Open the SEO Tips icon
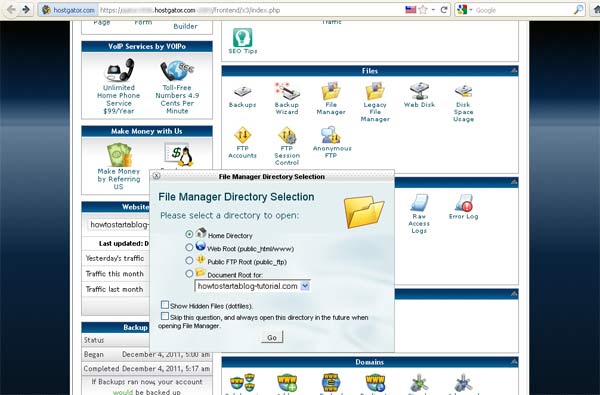This screenshot has width=600, height=395. point(243,41)
